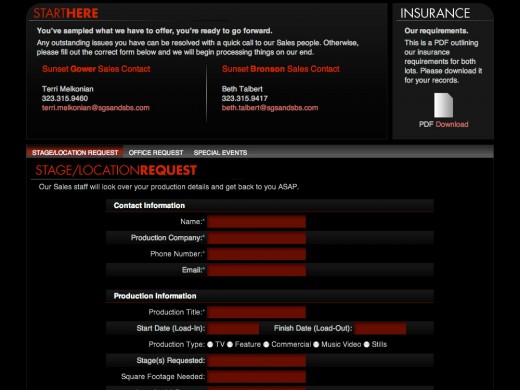Click 'Our requirements.' text
Screen dimensions: 520x390
[x=436, y=31]
